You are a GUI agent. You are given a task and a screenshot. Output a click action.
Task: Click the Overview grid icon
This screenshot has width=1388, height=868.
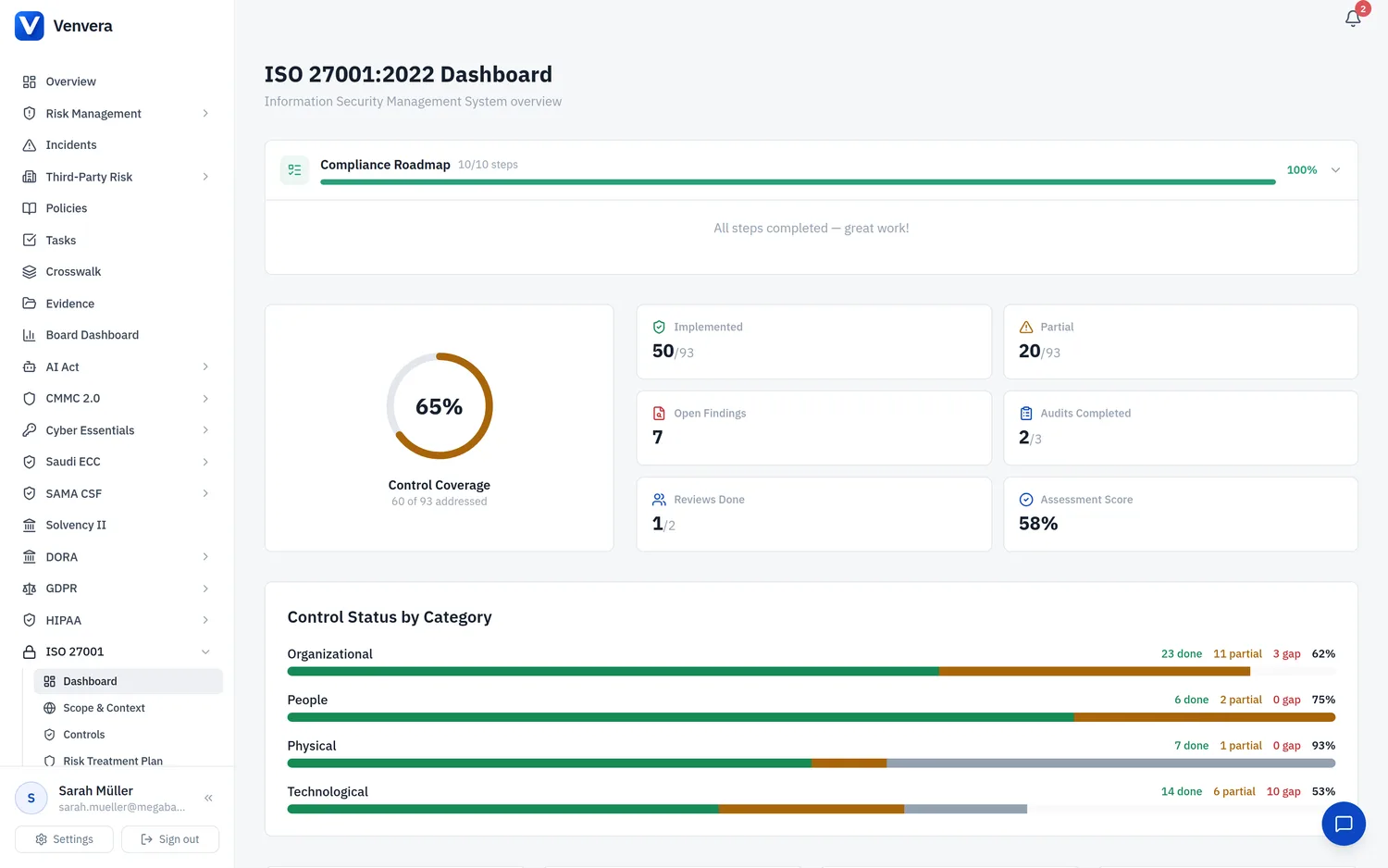tap(30, 81)
